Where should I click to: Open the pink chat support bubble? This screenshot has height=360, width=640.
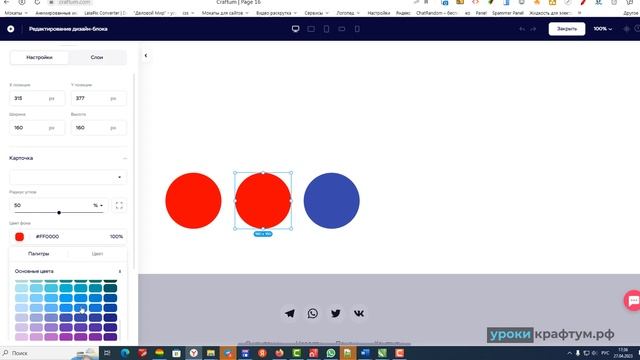(x=633, y=301)
